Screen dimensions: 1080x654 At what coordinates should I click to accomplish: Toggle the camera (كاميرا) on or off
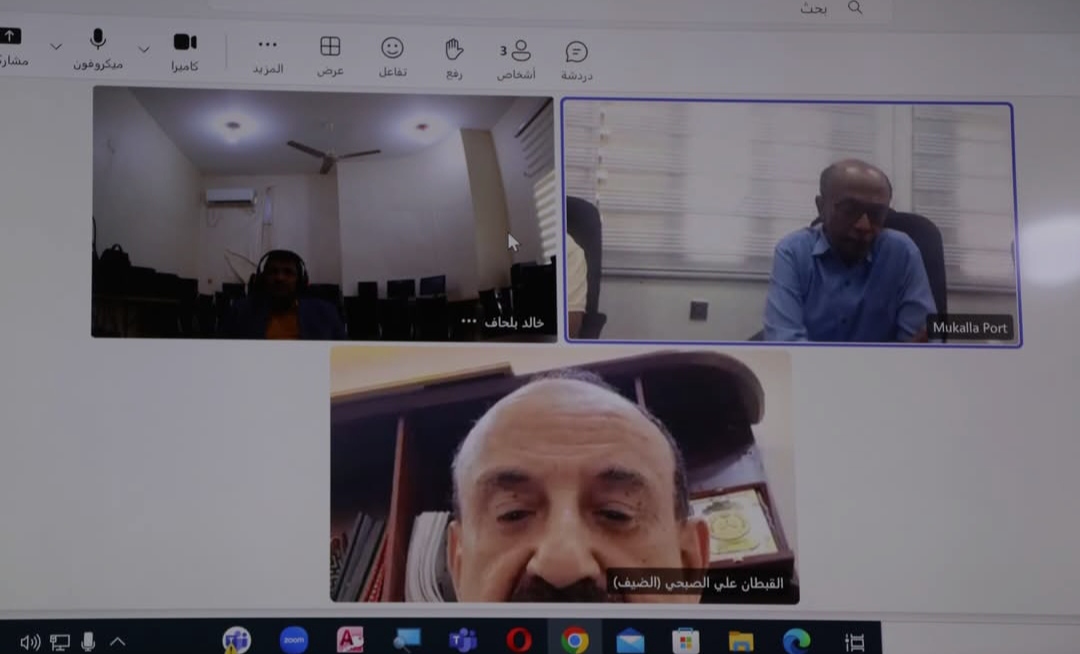pyautogui.click(x=185, y=50)
